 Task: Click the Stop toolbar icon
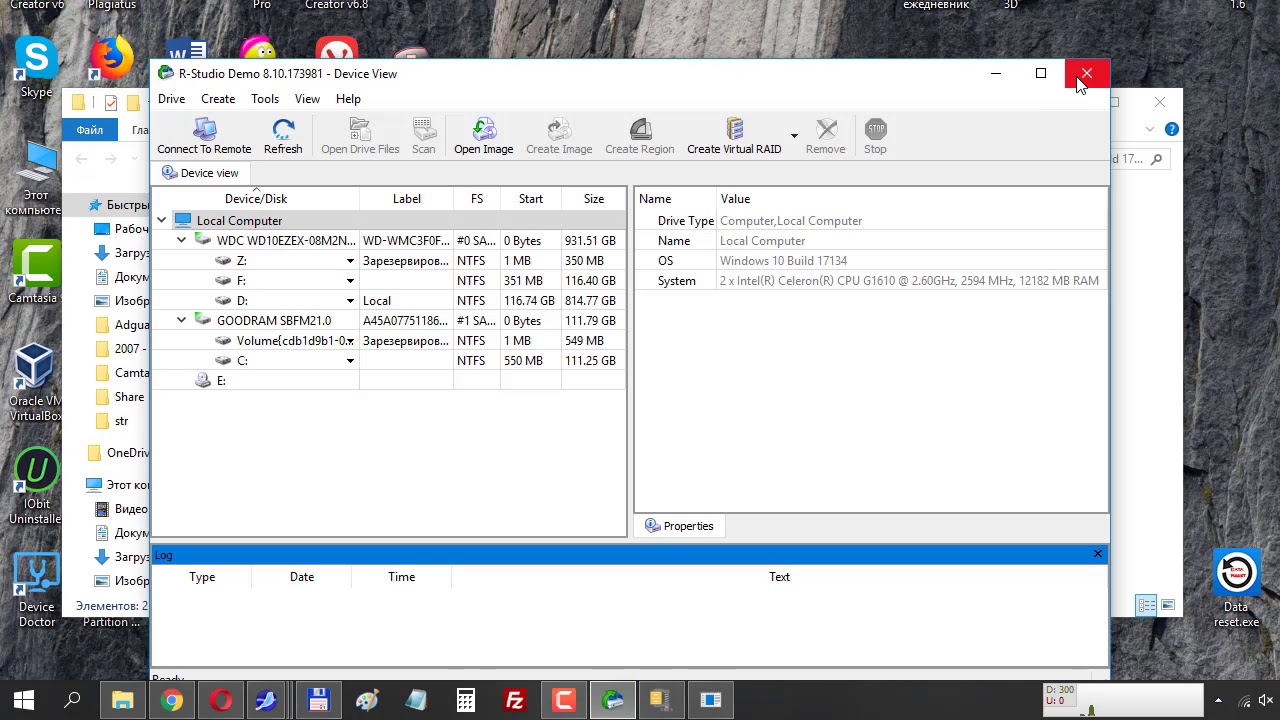[x=875, y=136]
